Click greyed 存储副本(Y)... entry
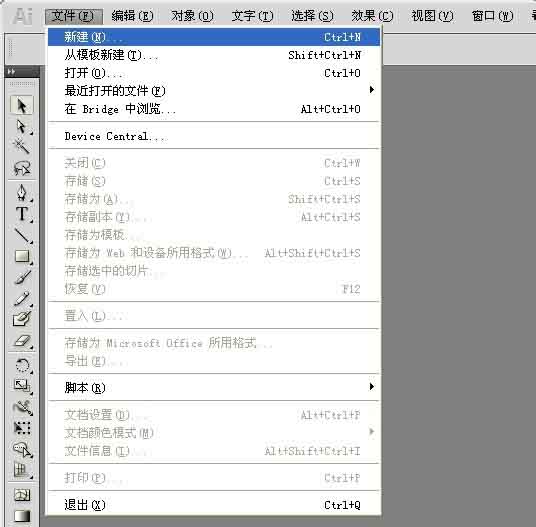The height and width of the screenshot is (527, 536). 214,217
